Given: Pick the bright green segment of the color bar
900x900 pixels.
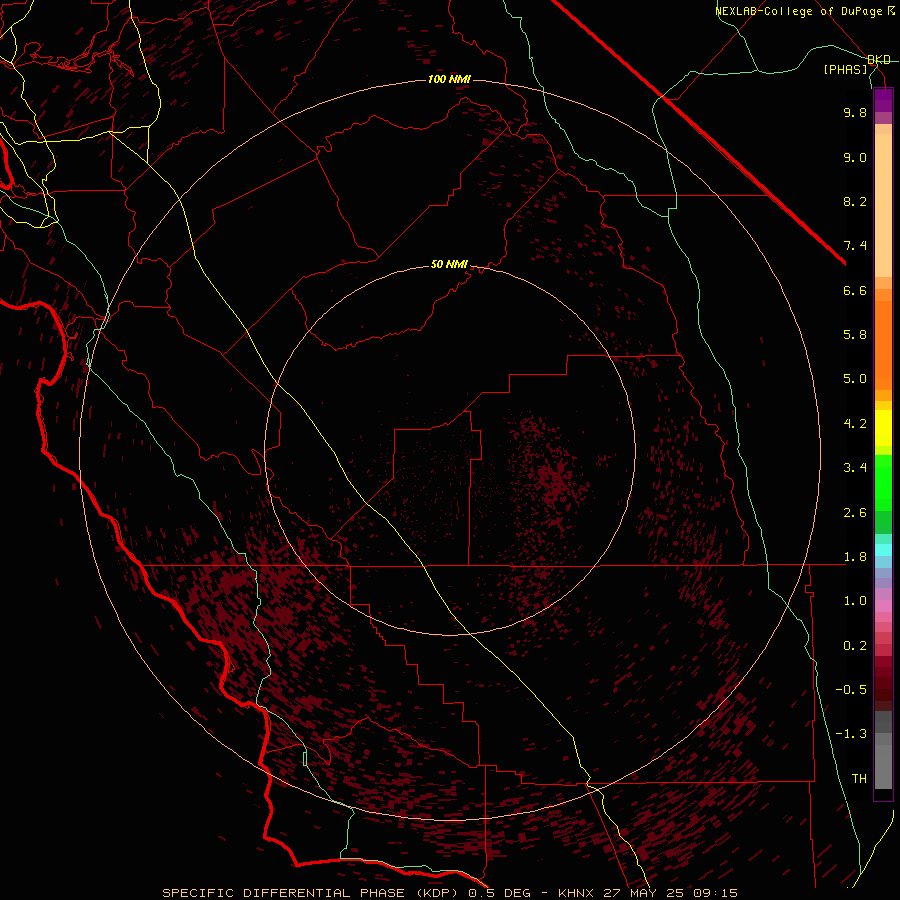Looking at the screenshot, I should pos(883,482).
